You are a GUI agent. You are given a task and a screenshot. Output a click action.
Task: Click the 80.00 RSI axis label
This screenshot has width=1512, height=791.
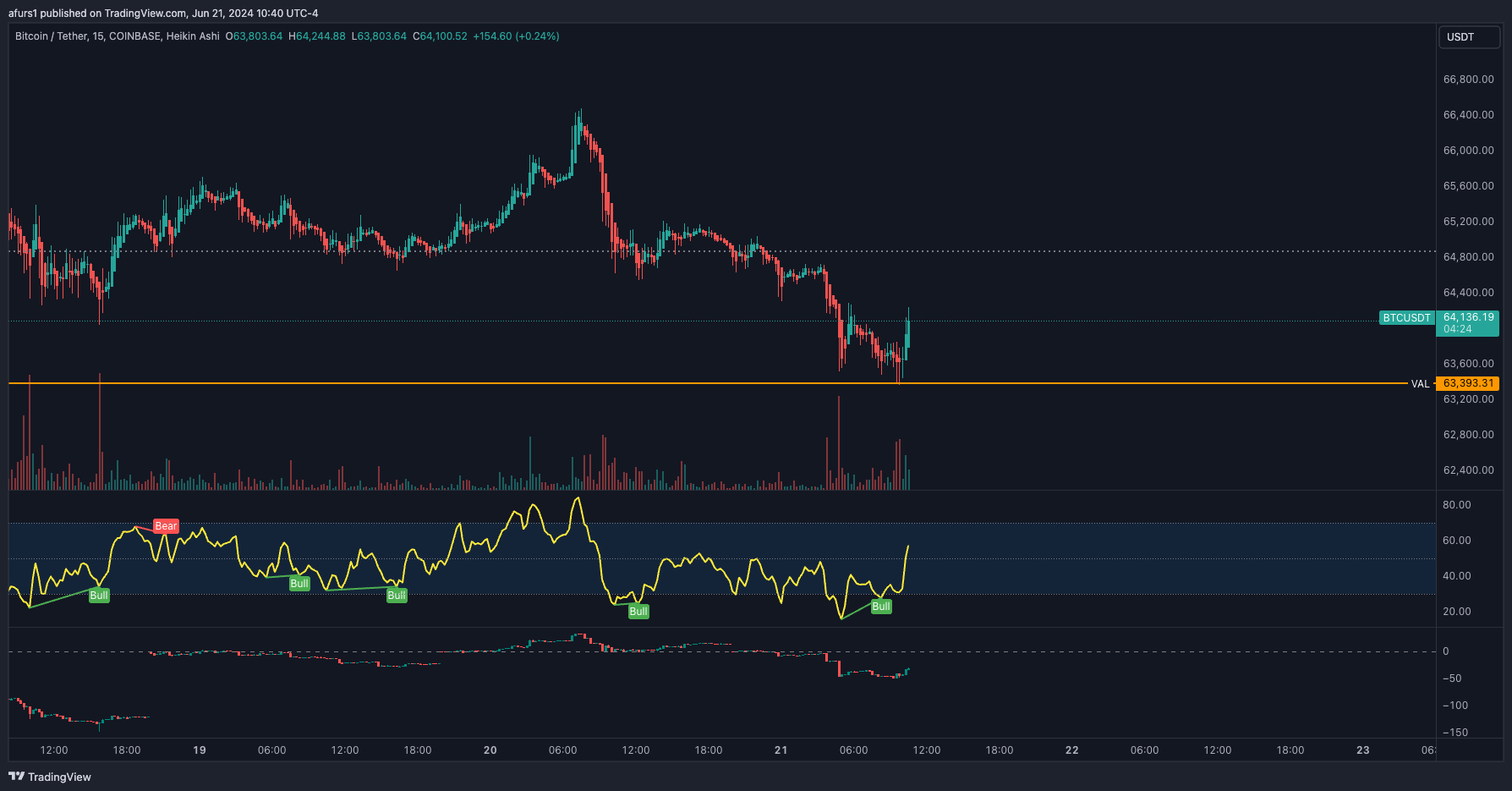click(x=1457, y=505)
